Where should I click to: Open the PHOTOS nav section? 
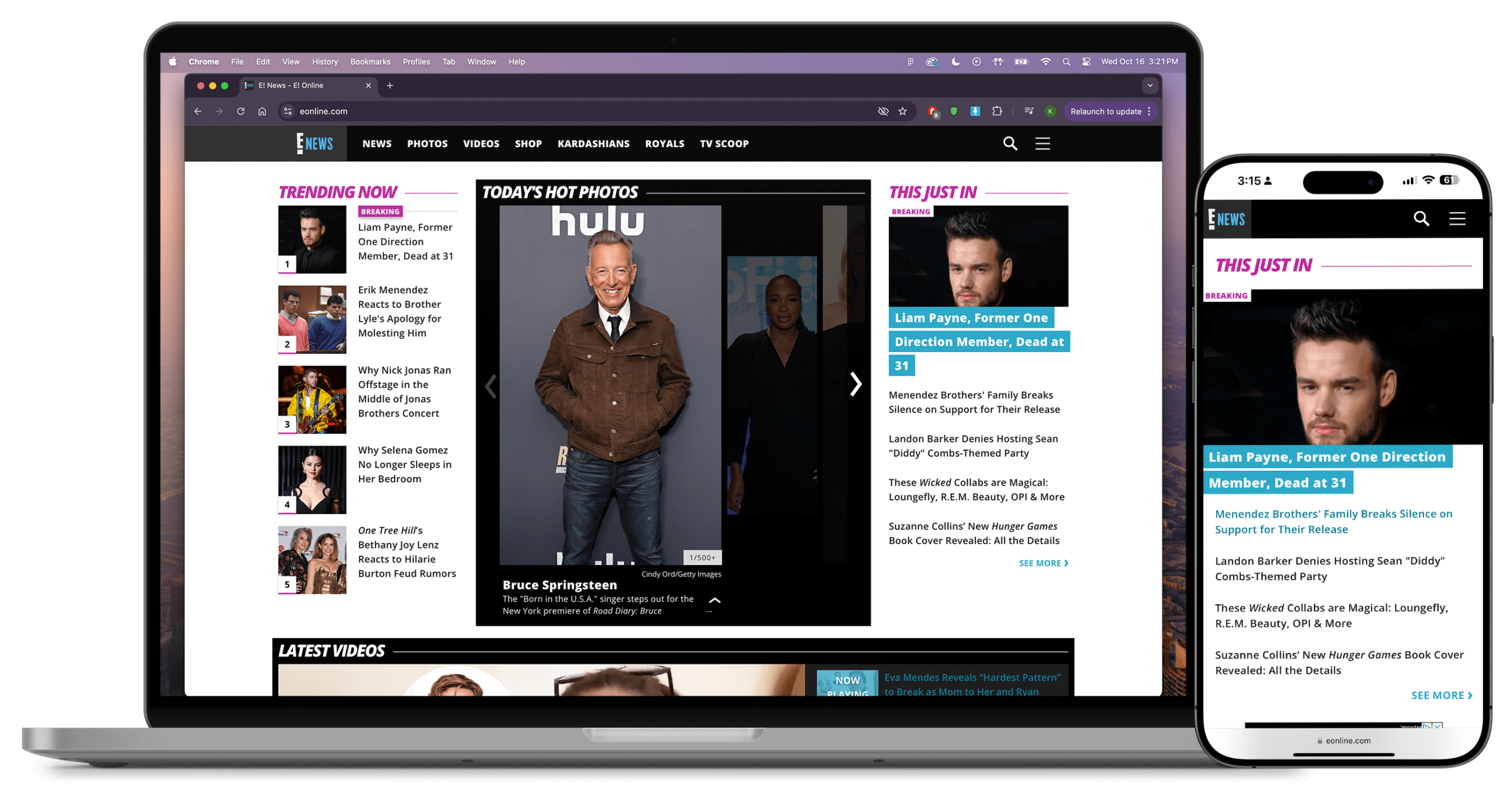coord(427,144)
